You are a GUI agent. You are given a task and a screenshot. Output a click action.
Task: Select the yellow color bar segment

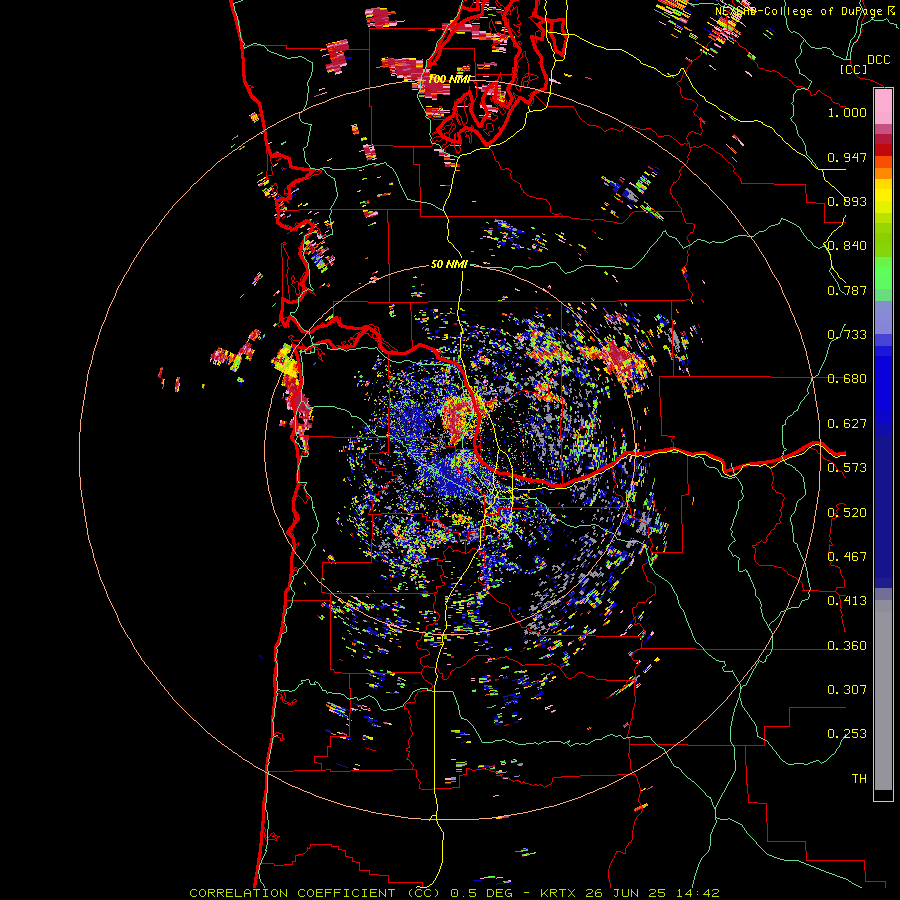point(883,196)
